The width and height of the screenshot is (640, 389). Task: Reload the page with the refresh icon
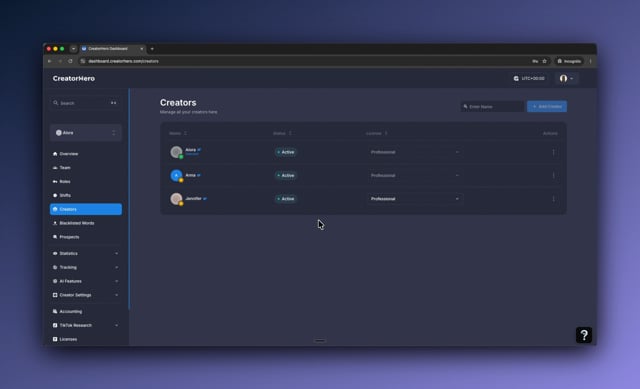click(x=70, y=61)
